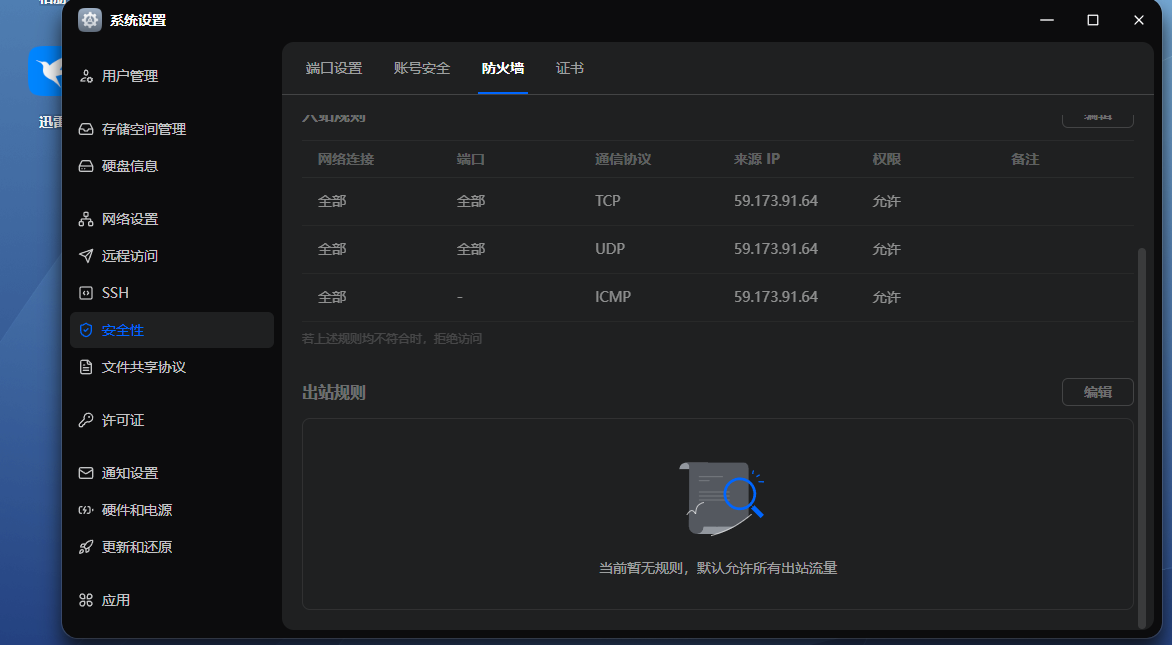The width and height of the screenshot is (1172, 645).
Task: Click the system settings gear icon
Action: click(x=90, y=20)
